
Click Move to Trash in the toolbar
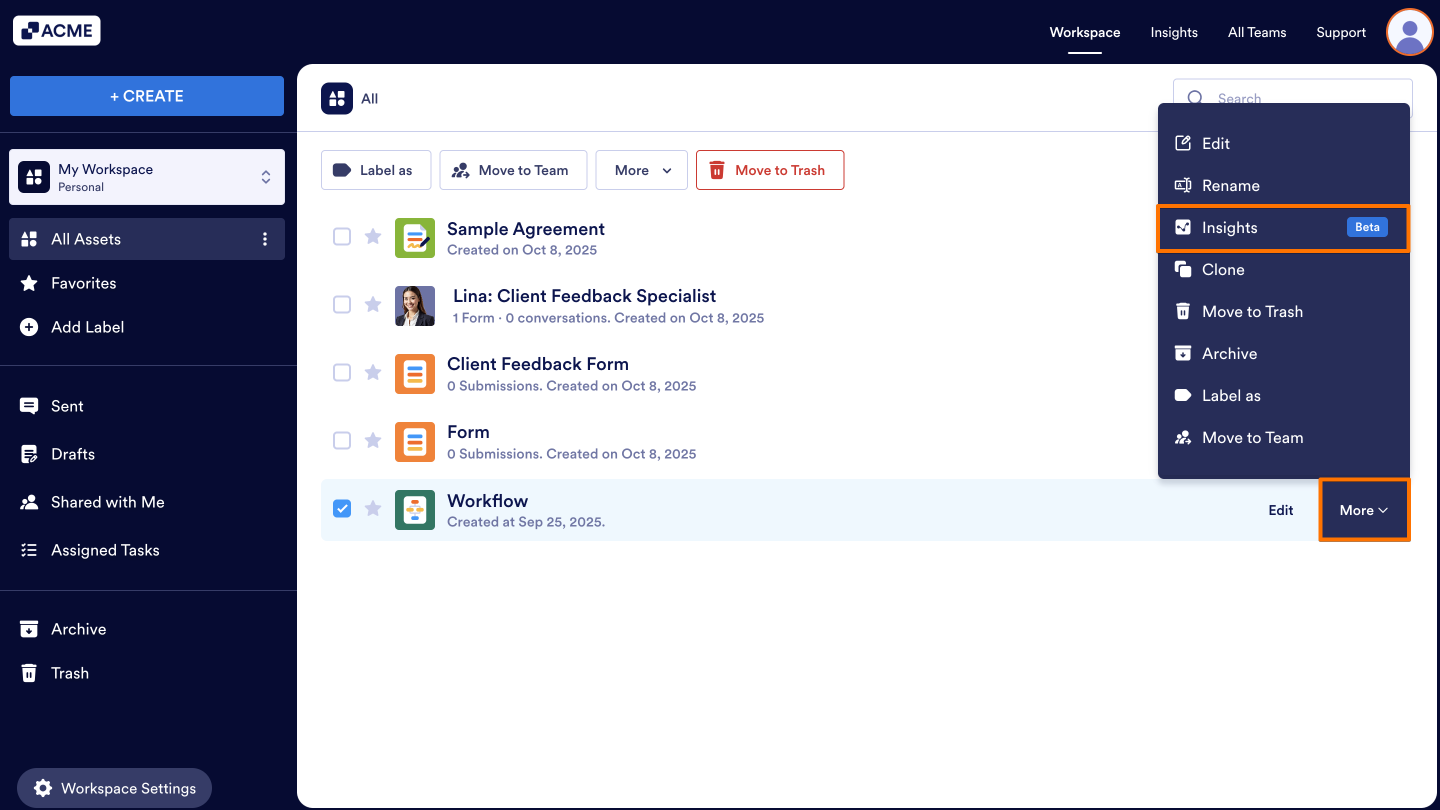[770, 170]
